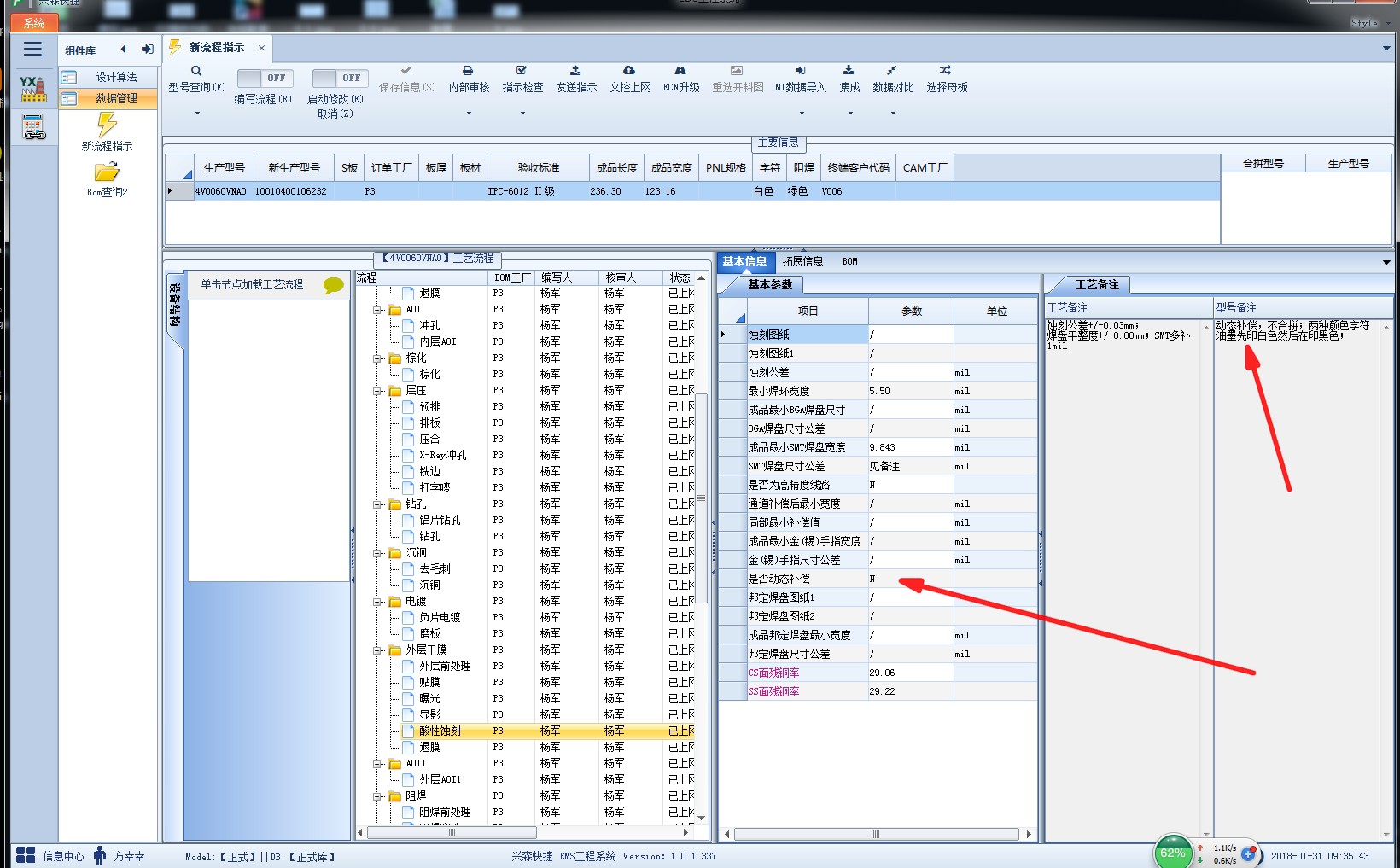Select the X-Ray冲孔 process step

pyautogui.click(x=442, y=456)
